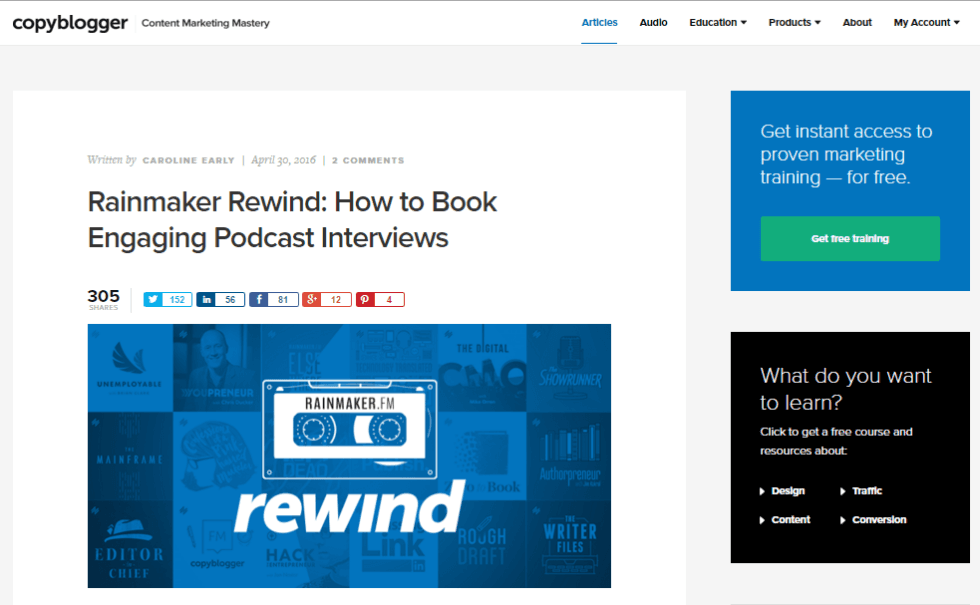
Task: Share the post on Twitter
Action: [166, 298]
